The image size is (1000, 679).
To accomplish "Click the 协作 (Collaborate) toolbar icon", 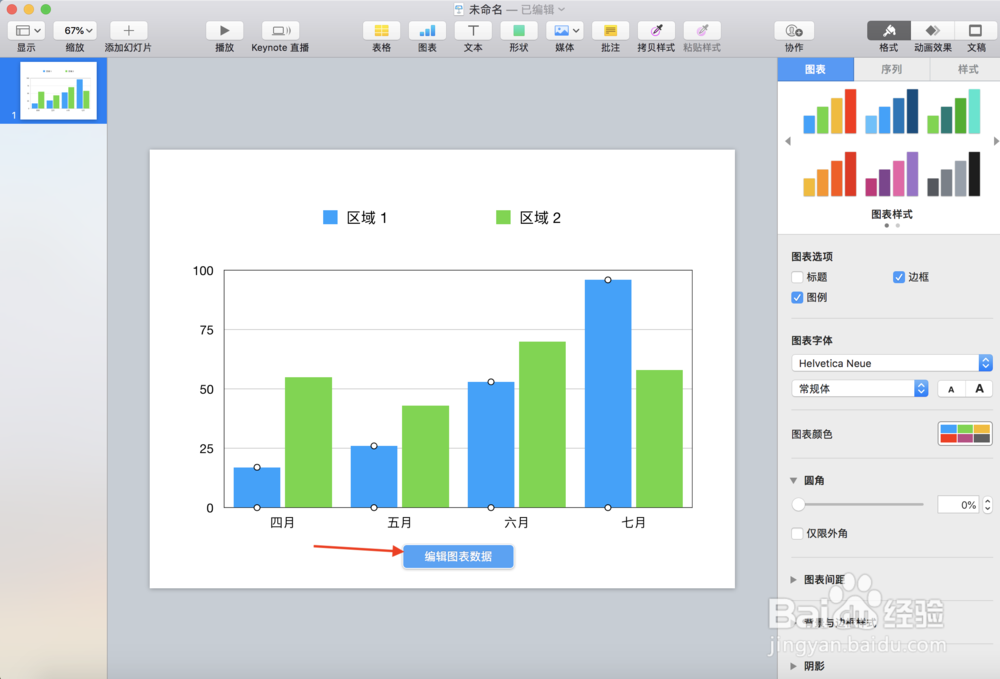I will [793, 31].
